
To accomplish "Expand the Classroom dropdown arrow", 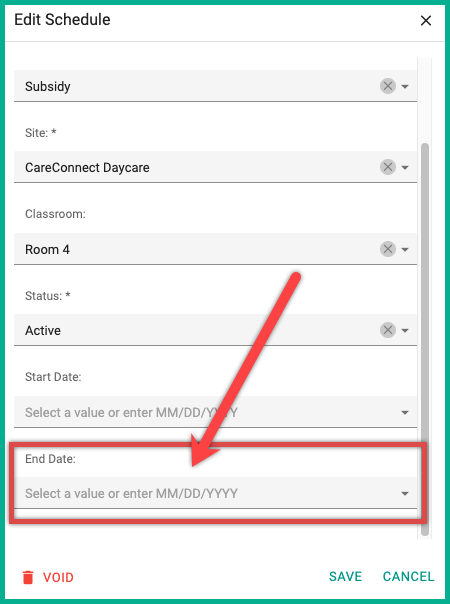I will (x=405, y=250).
